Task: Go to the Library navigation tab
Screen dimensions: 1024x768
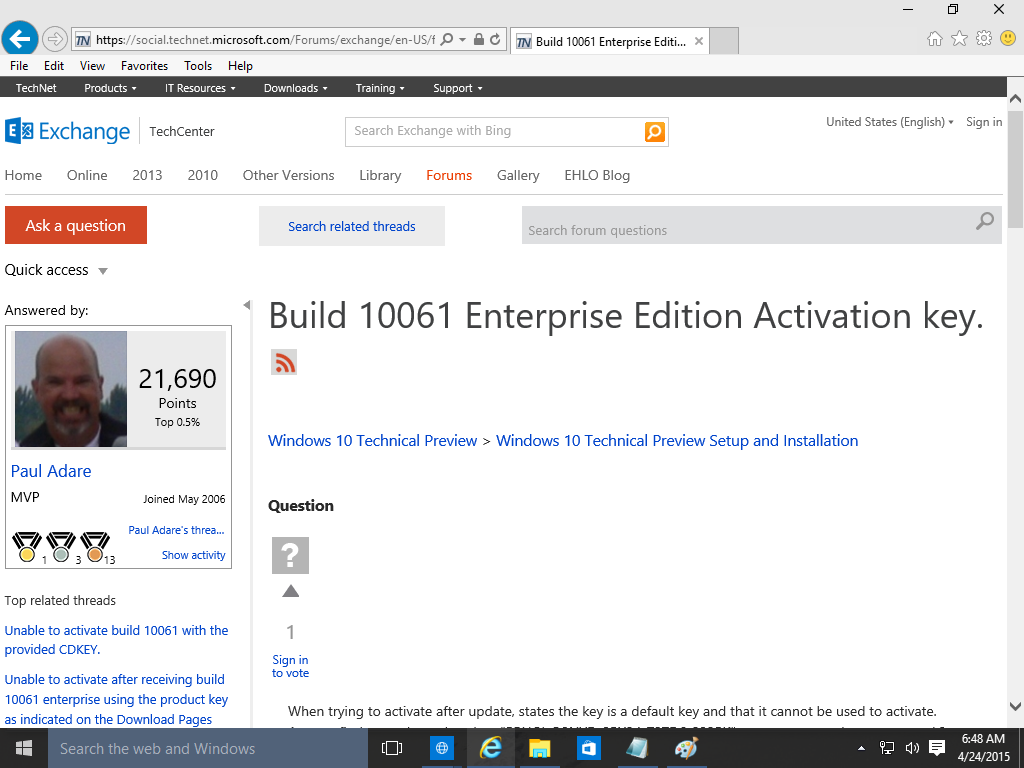Action: pyautogui.click(x=380, y=176)
